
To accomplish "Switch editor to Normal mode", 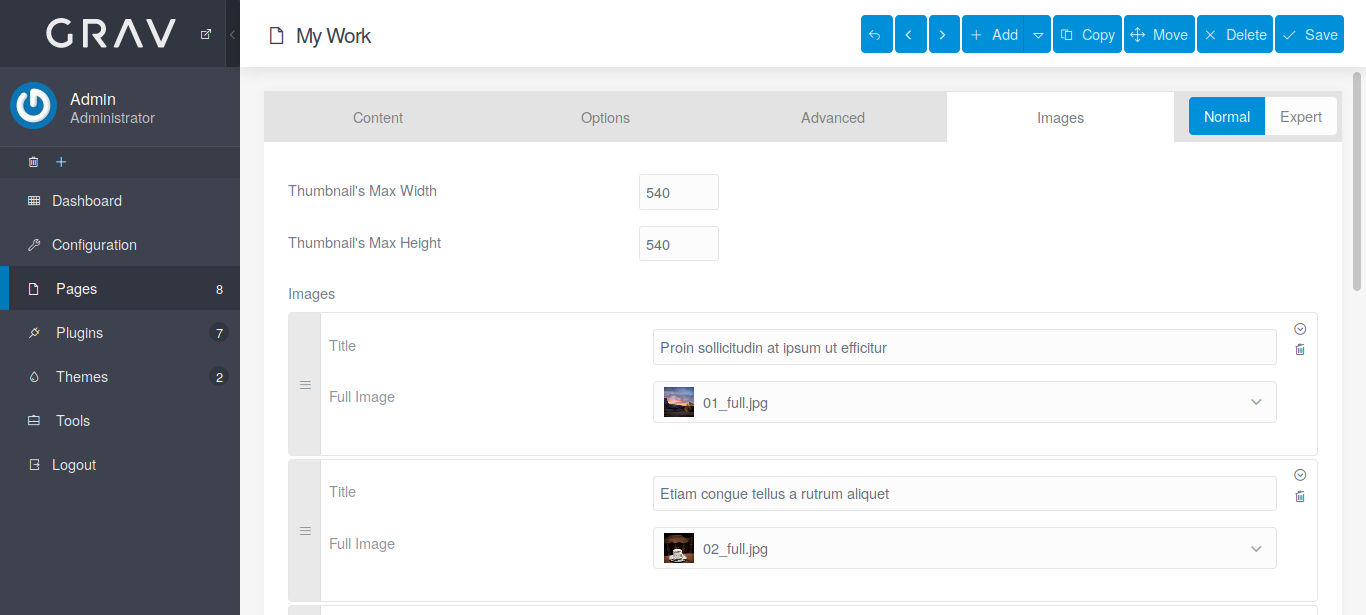I will [x=1227, y=117].
